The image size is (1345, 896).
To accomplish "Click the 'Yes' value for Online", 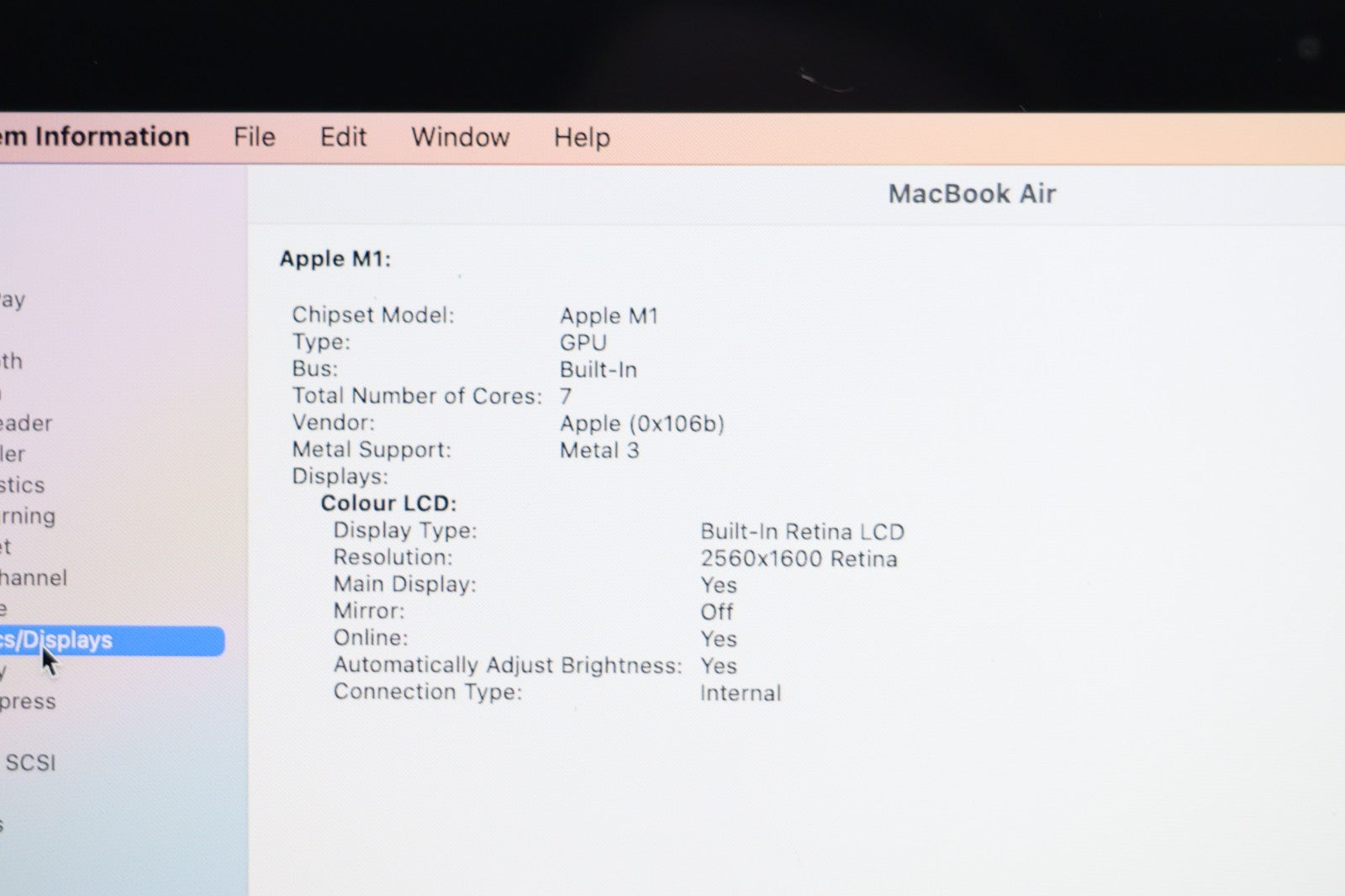I will coord(719,639).
